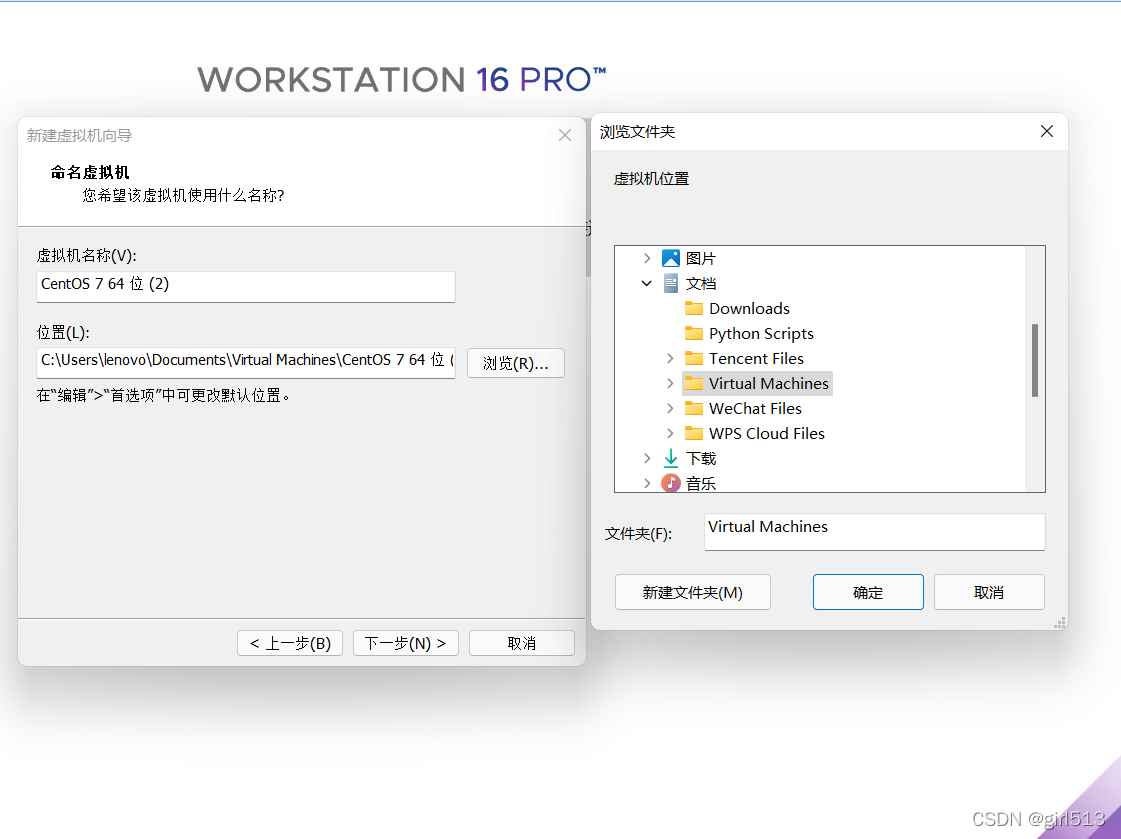
Task: Click the Virtual Machines folder icon
Action: [693, 383]
